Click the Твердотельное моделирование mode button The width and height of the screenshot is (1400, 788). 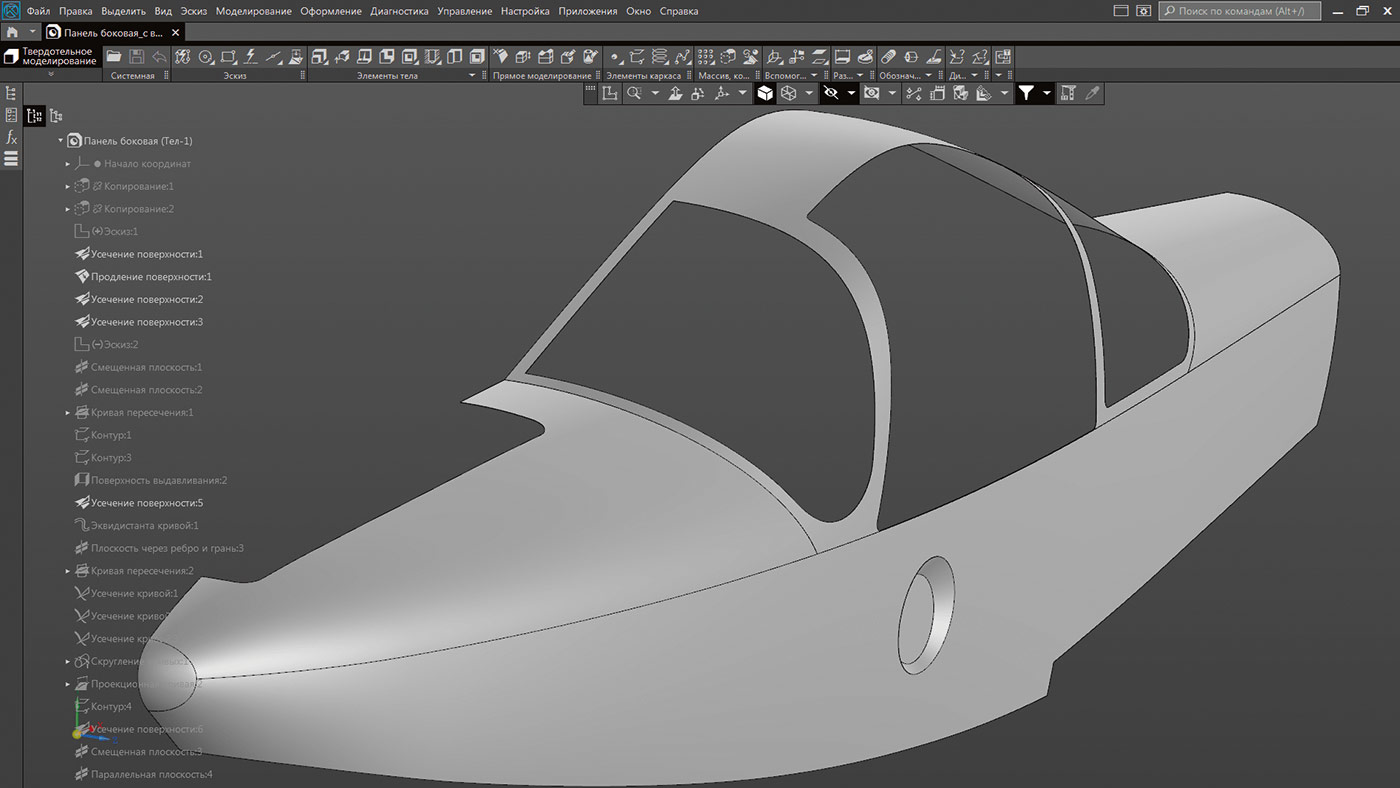(50, 56)
